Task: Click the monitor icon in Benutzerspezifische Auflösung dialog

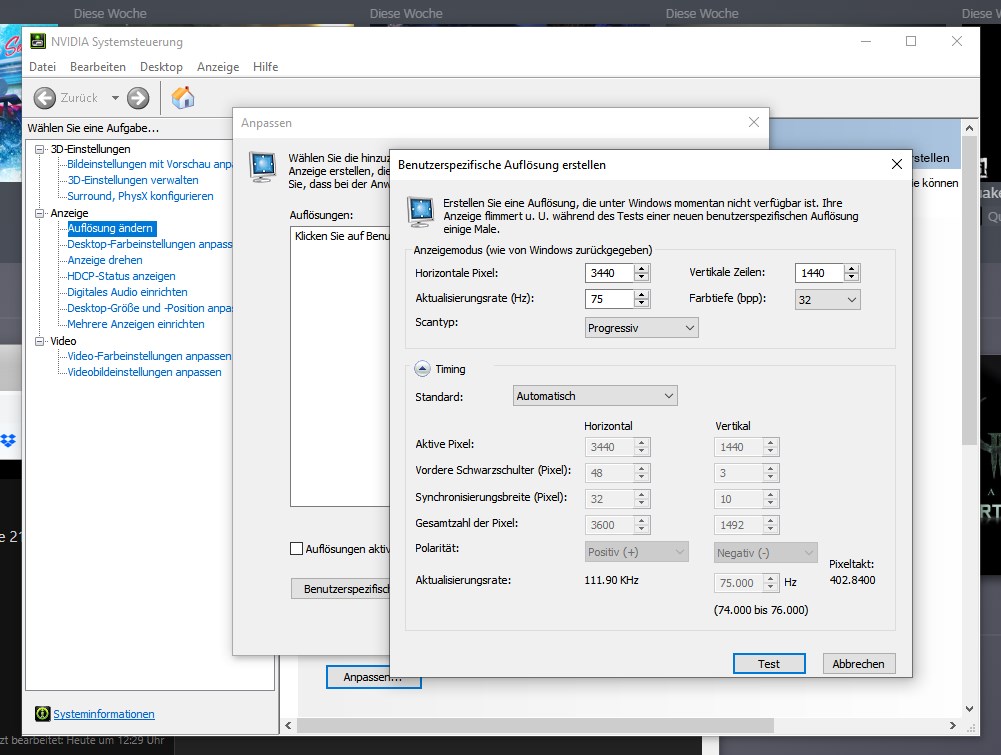Action: 421,213
